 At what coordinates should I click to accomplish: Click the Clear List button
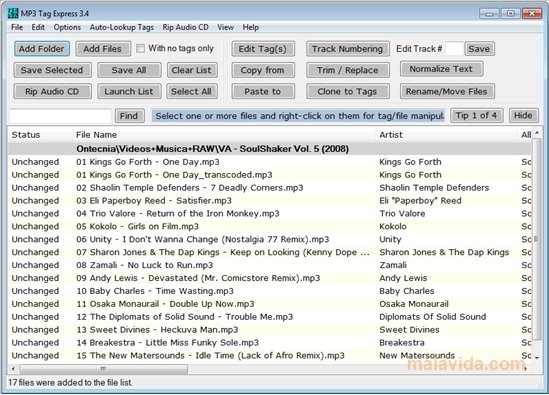coord(192,70)
